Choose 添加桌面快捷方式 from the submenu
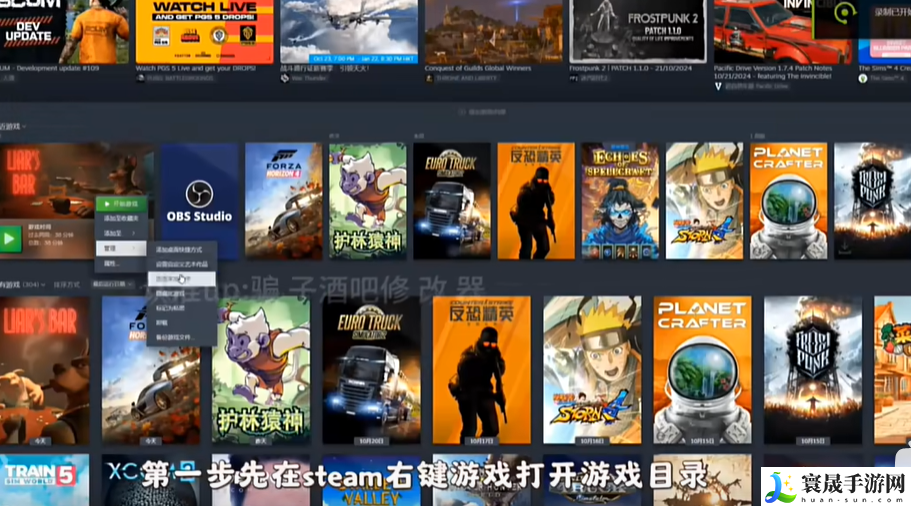 tap(181, 249)
